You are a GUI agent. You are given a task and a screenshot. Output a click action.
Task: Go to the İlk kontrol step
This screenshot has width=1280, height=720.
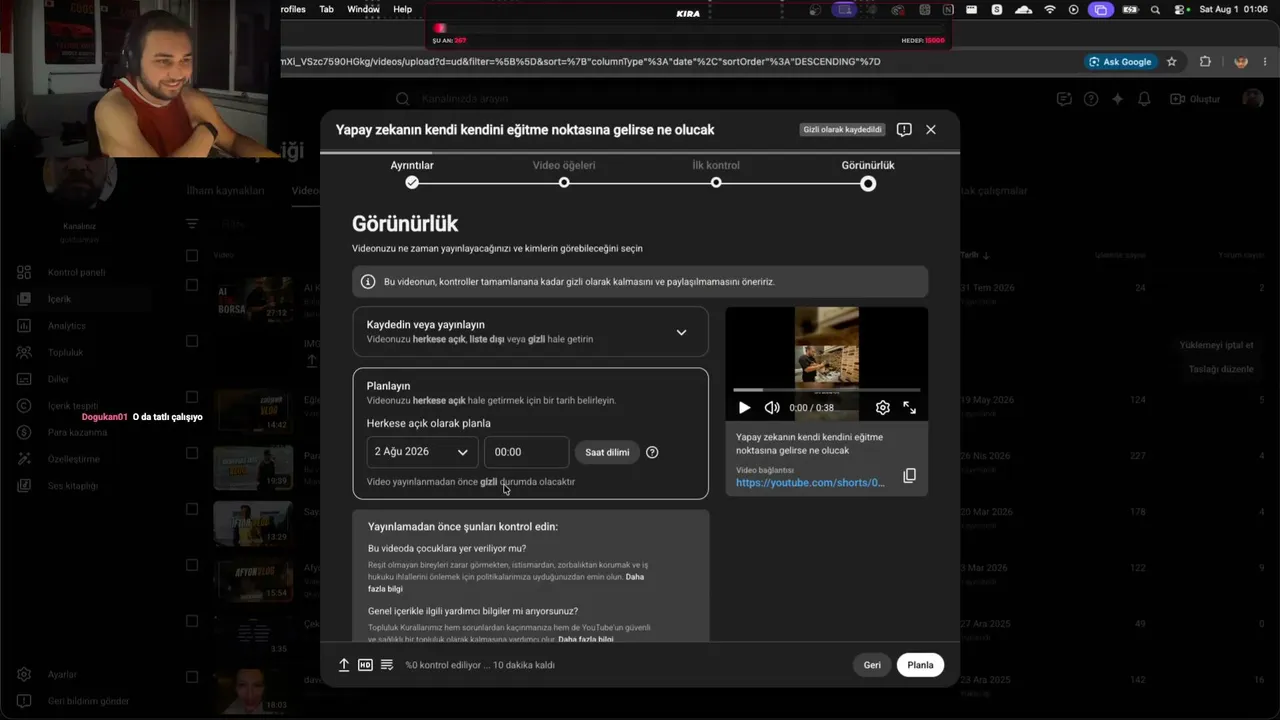(716, 174)
